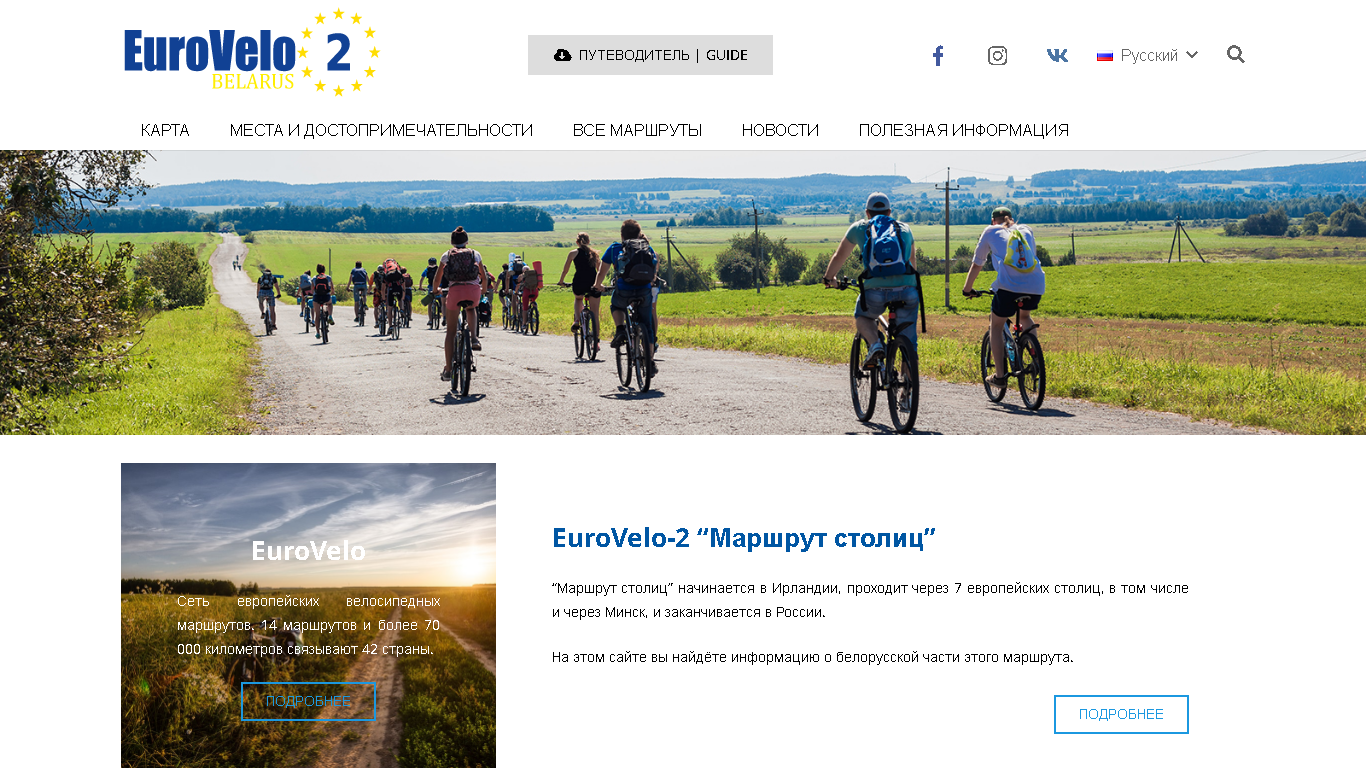This screenshot has width=1366, height=768.
Task: Open the КАРТА menu item
Action: point(165,130)
